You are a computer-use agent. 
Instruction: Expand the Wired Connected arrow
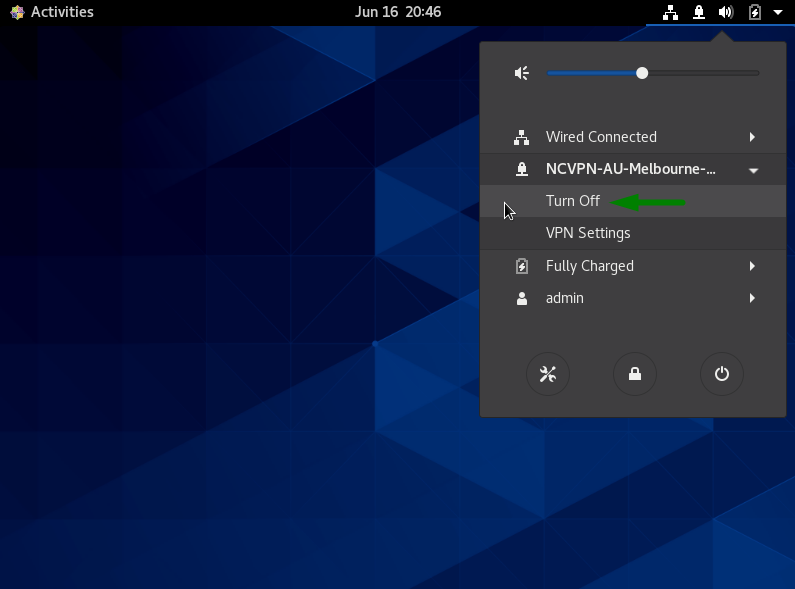coord(752,137)
